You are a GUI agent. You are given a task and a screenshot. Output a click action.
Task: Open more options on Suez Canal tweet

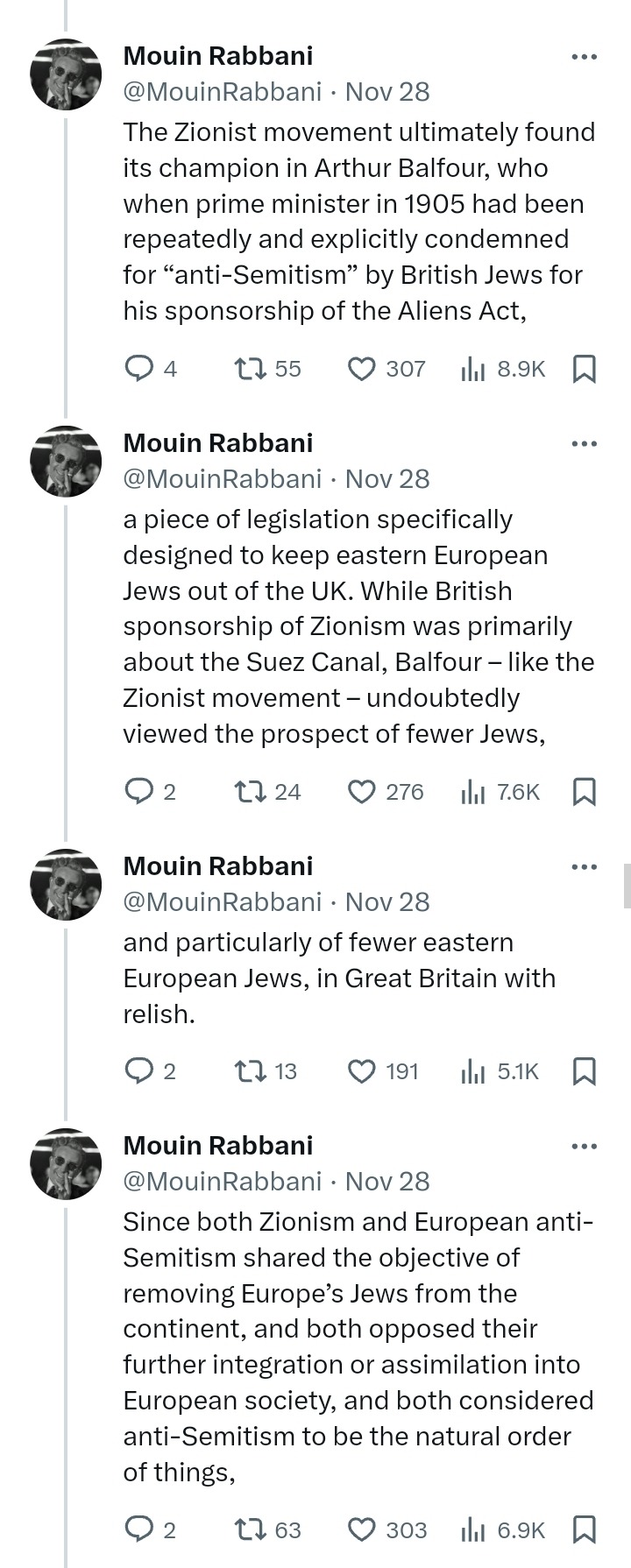(x=584, y=444)
